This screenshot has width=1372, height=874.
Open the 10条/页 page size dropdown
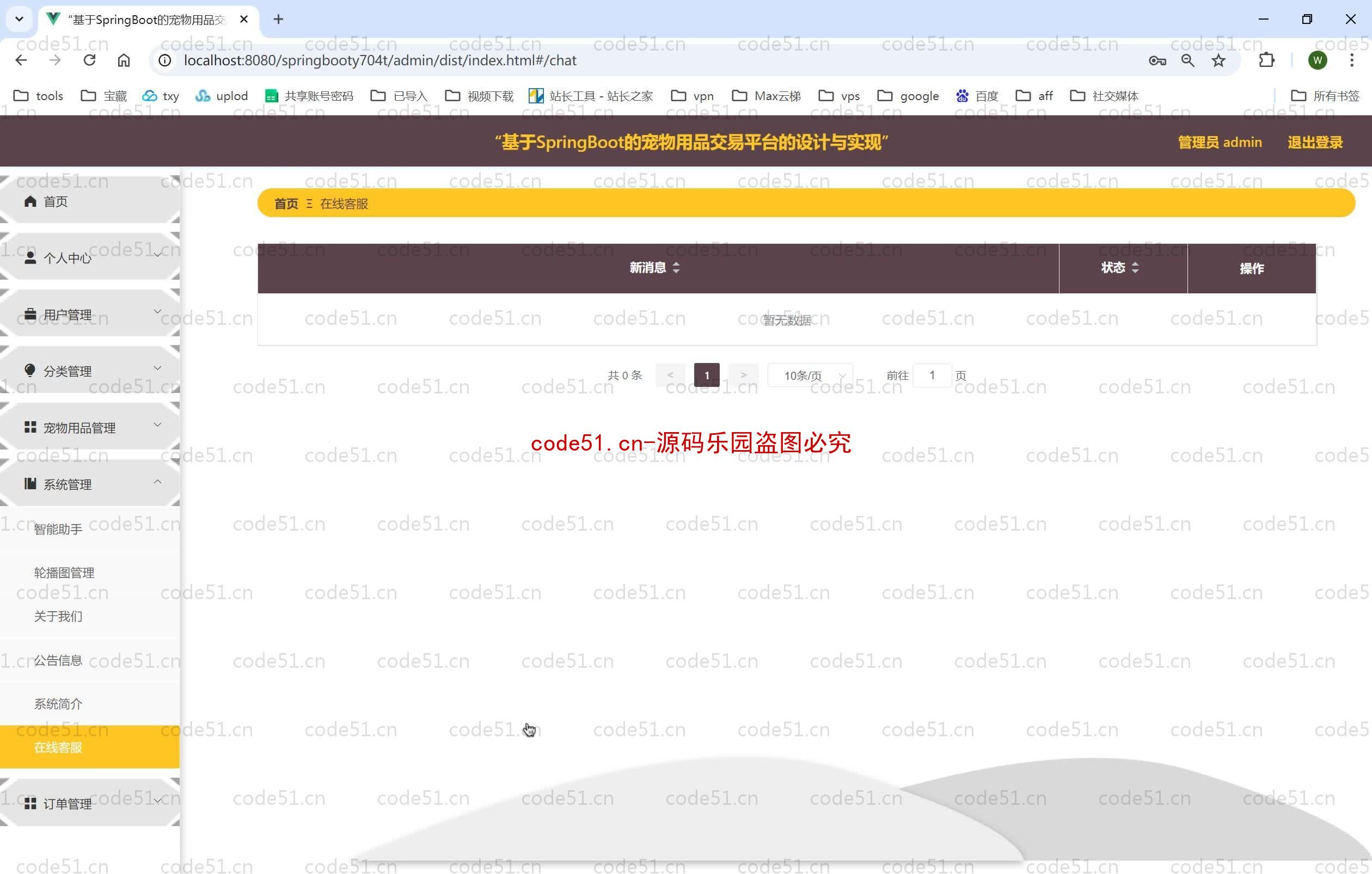coord(810,375)
